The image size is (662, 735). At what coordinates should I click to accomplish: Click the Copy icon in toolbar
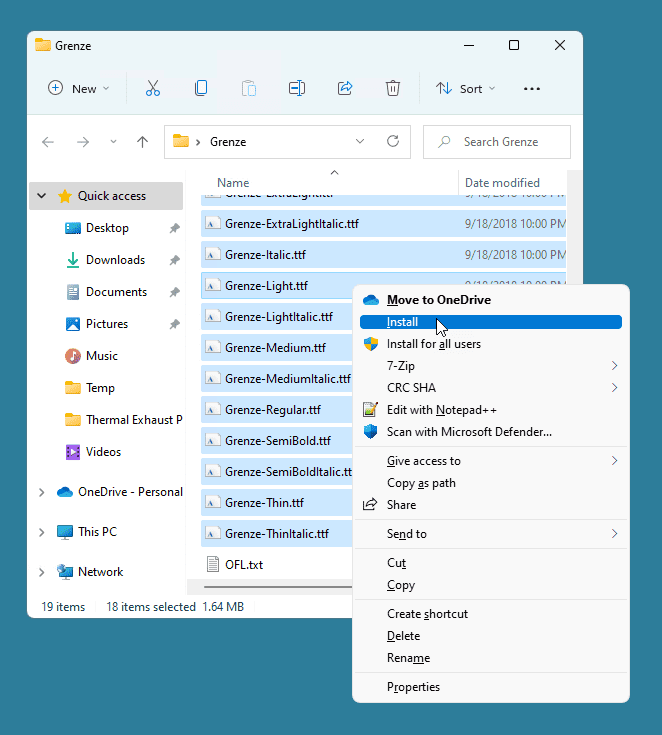tap(201, 88)
